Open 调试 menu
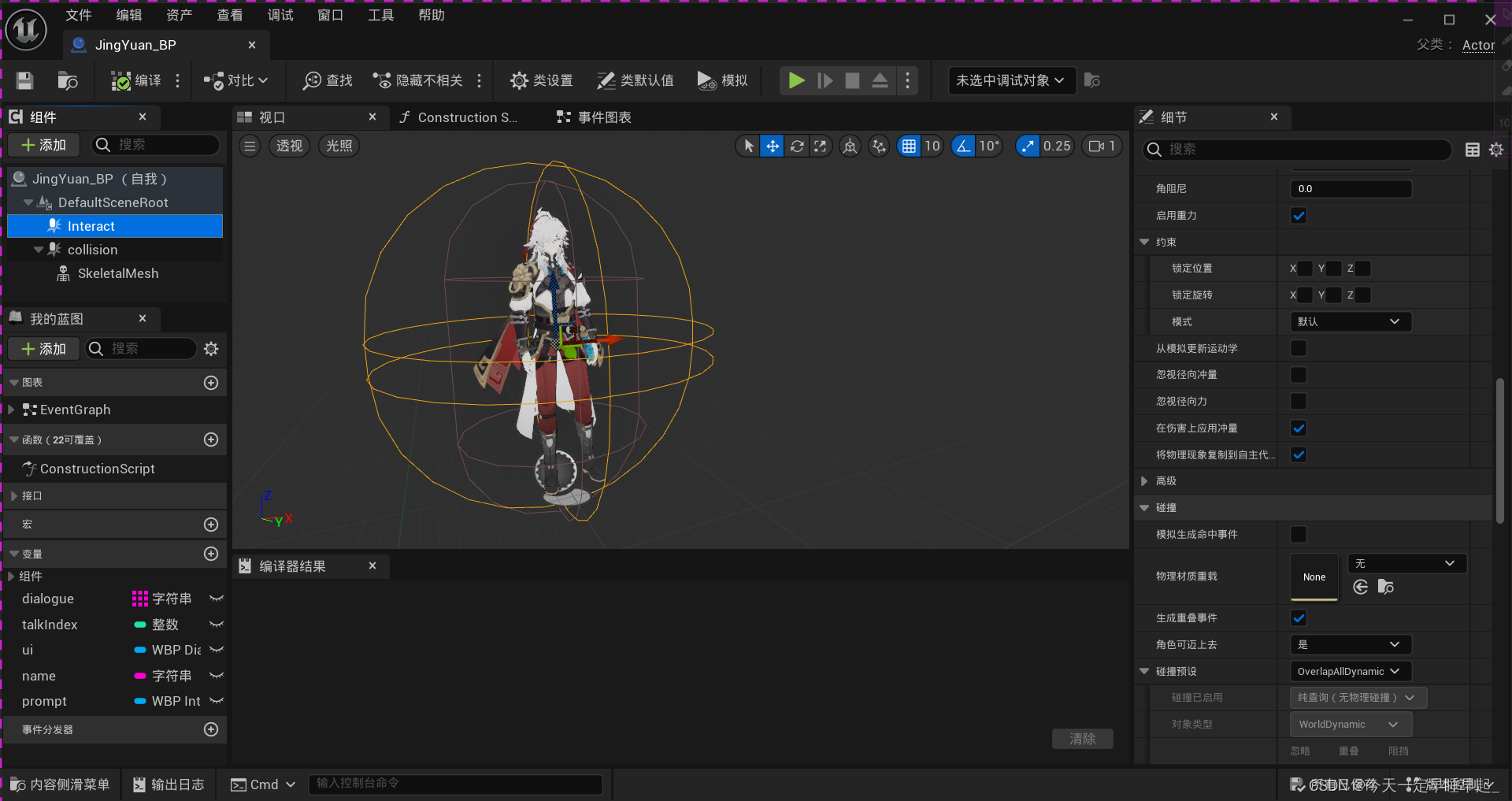Screen dimensions: 1512x801 click(280, 15)
